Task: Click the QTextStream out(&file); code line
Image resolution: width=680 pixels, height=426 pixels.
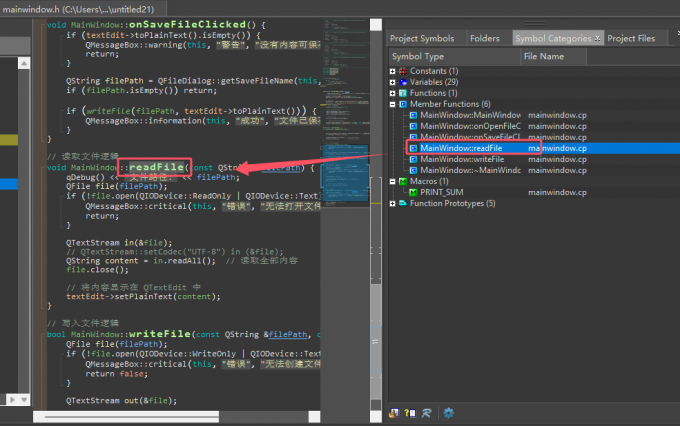Action: click(121, 400)
